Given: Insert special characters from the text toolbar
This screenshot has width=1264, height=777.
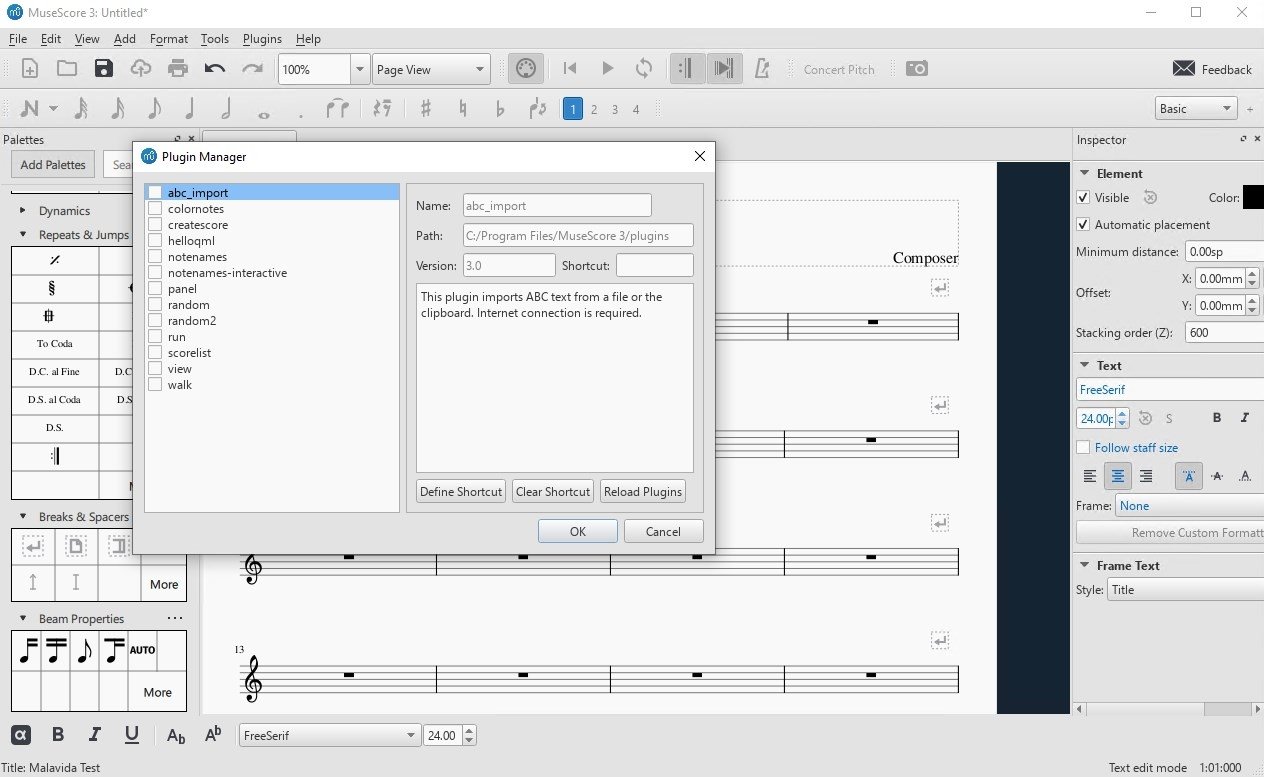Looking at the screenshot, I should (21, 735).
